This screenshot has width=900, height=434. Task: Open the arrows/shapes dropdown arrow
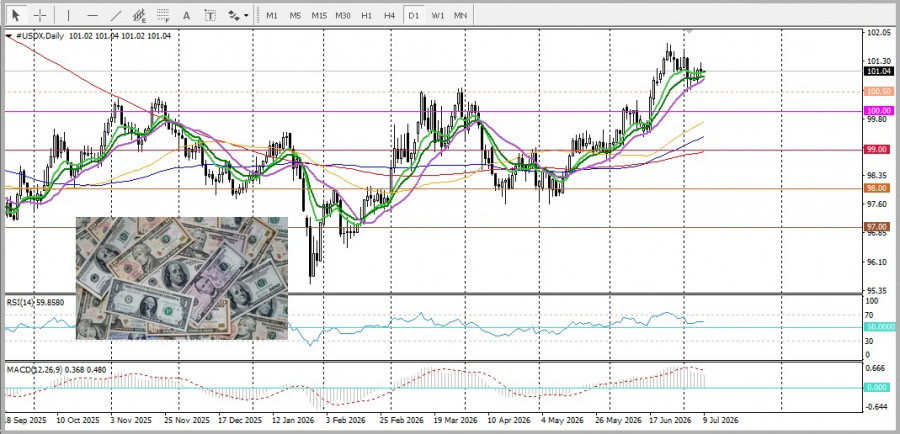[x=246, y=16]
